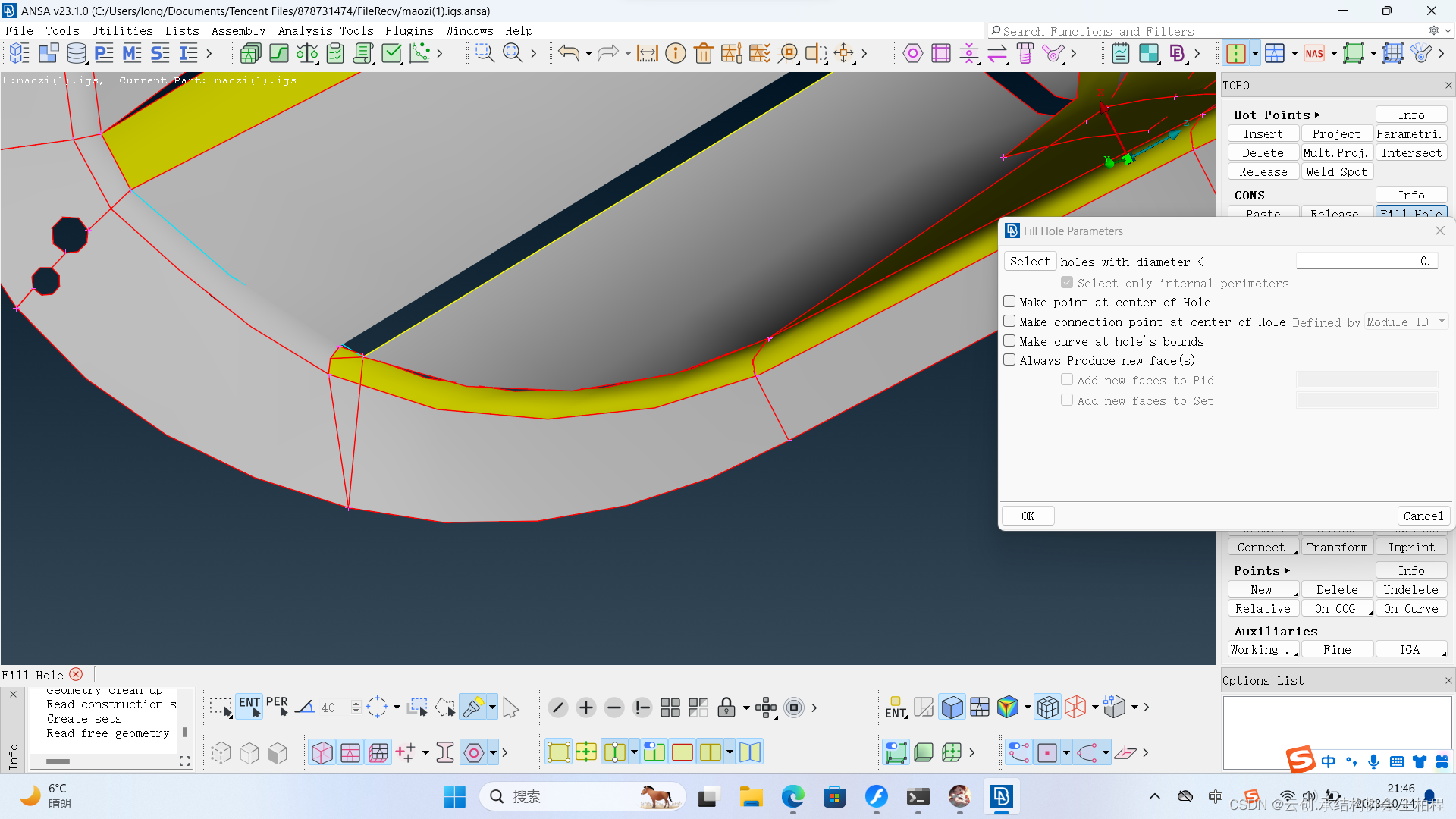1456x819 pixels.
Task: Expand the flashlight tool dropdown arrow
Action: (x=493, y=707)
